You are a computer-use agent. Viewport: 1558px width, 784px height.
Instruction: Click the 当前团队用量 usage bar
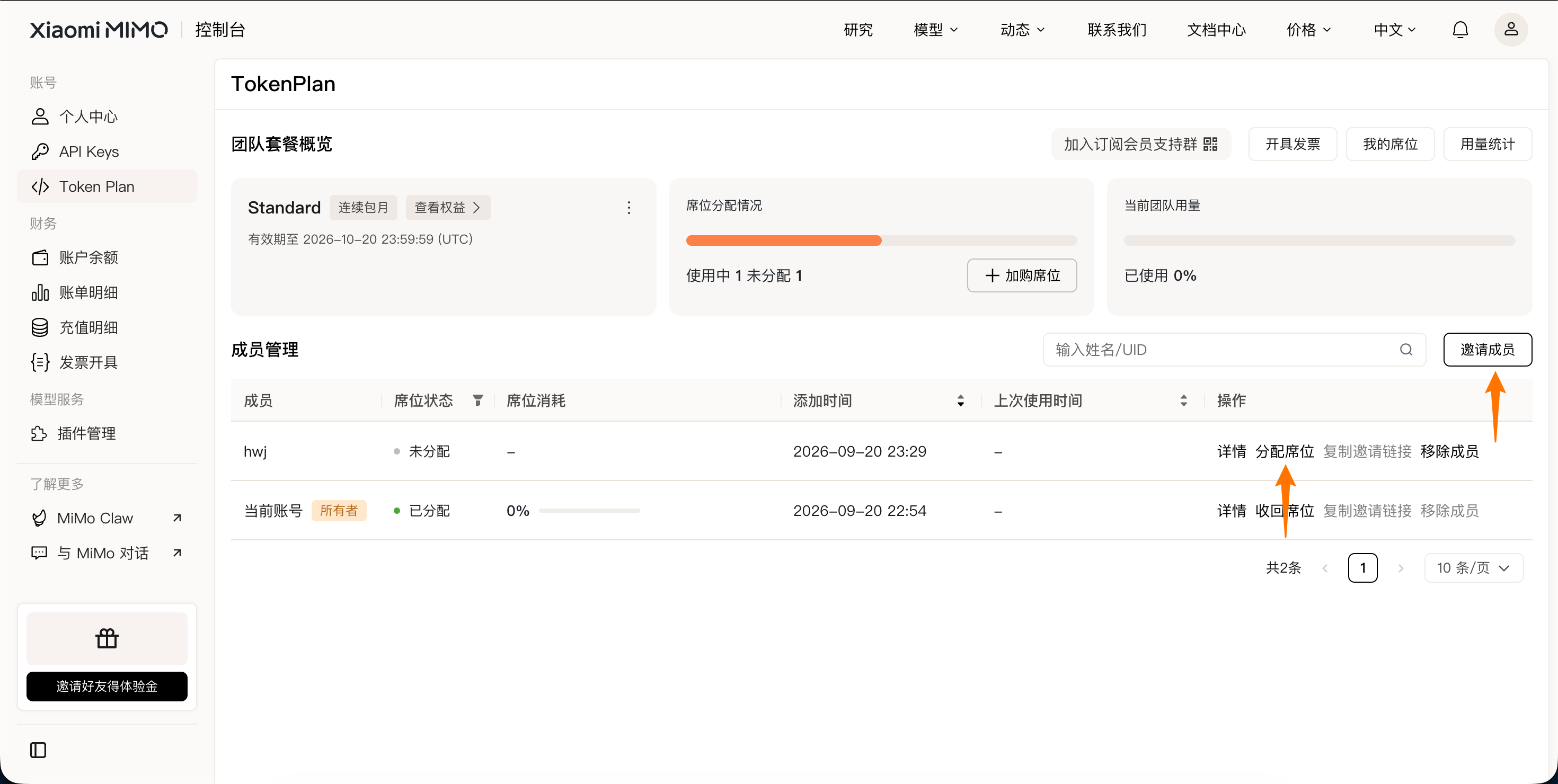(1319, 240)
